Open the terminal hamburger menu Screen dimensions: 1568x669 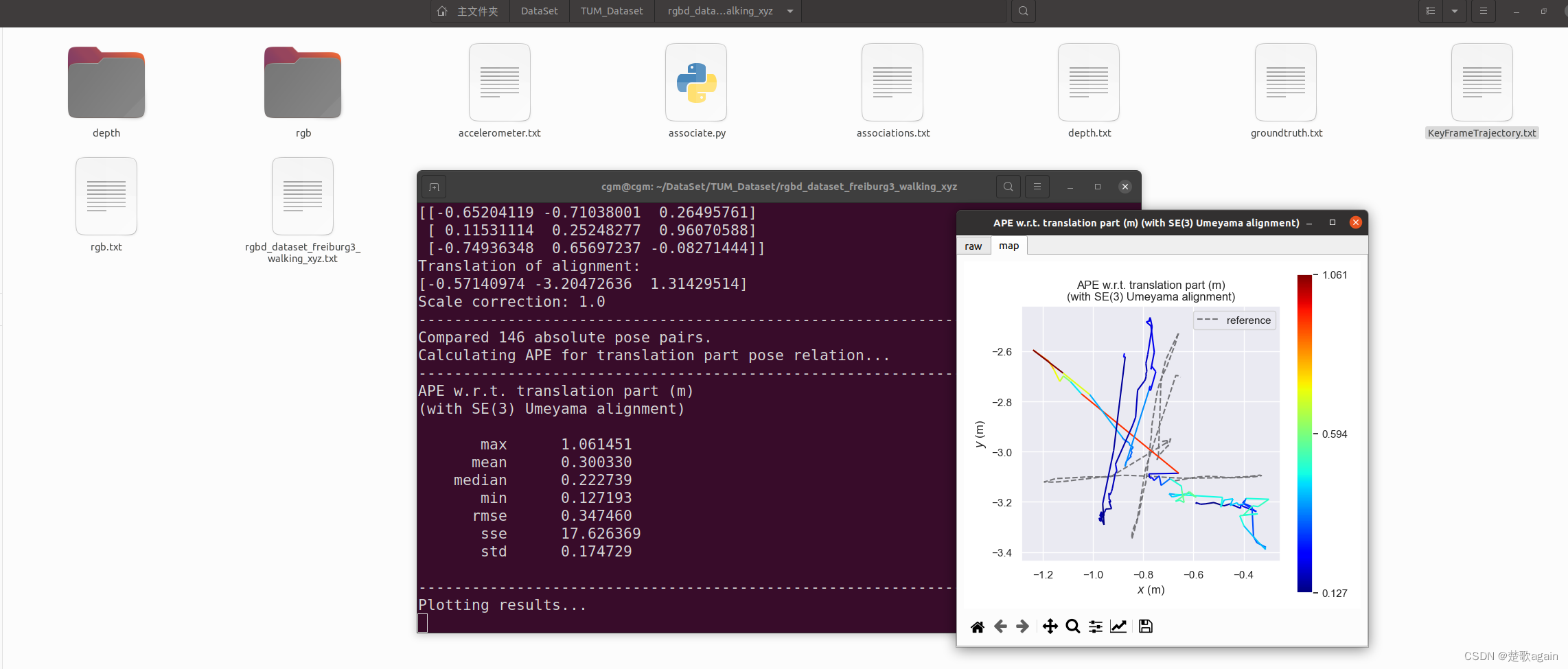point(1037,187)
